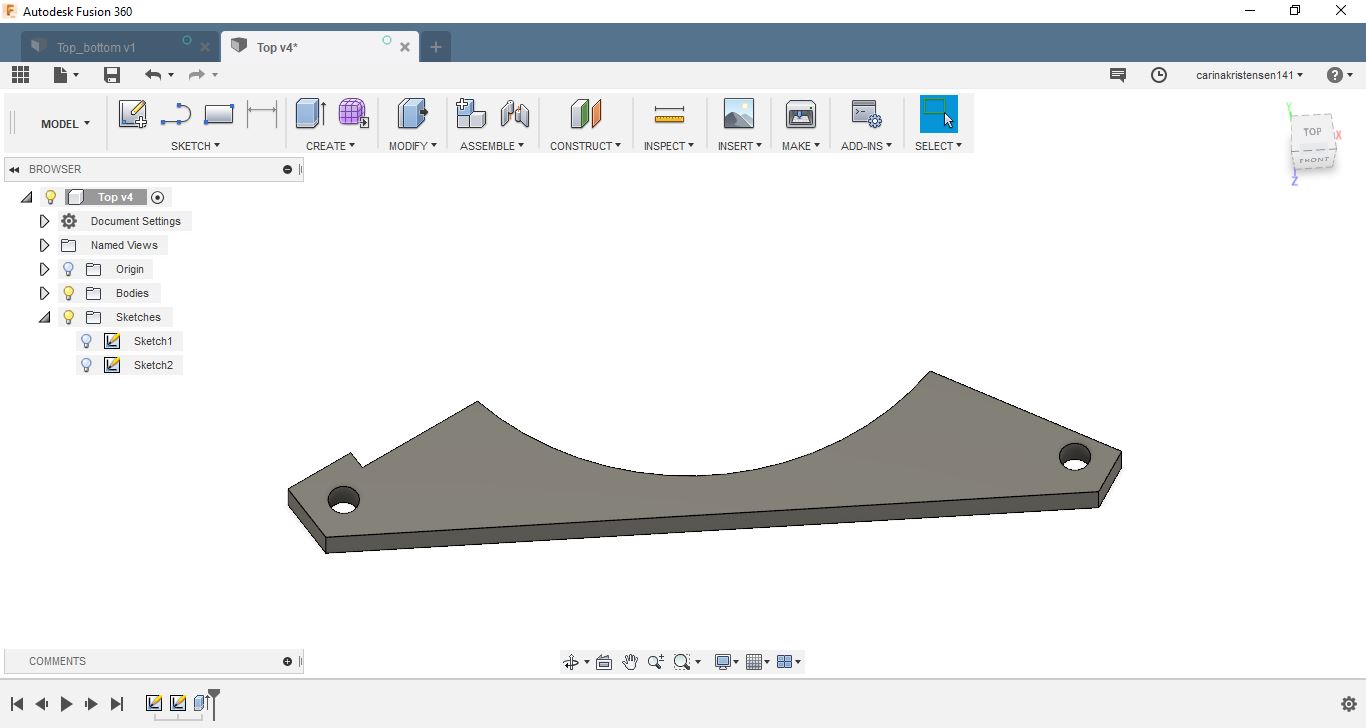This screenshot has height=728, width=1366.
Task: Open the CREATE menu
Action: click(x=330, y=146)
